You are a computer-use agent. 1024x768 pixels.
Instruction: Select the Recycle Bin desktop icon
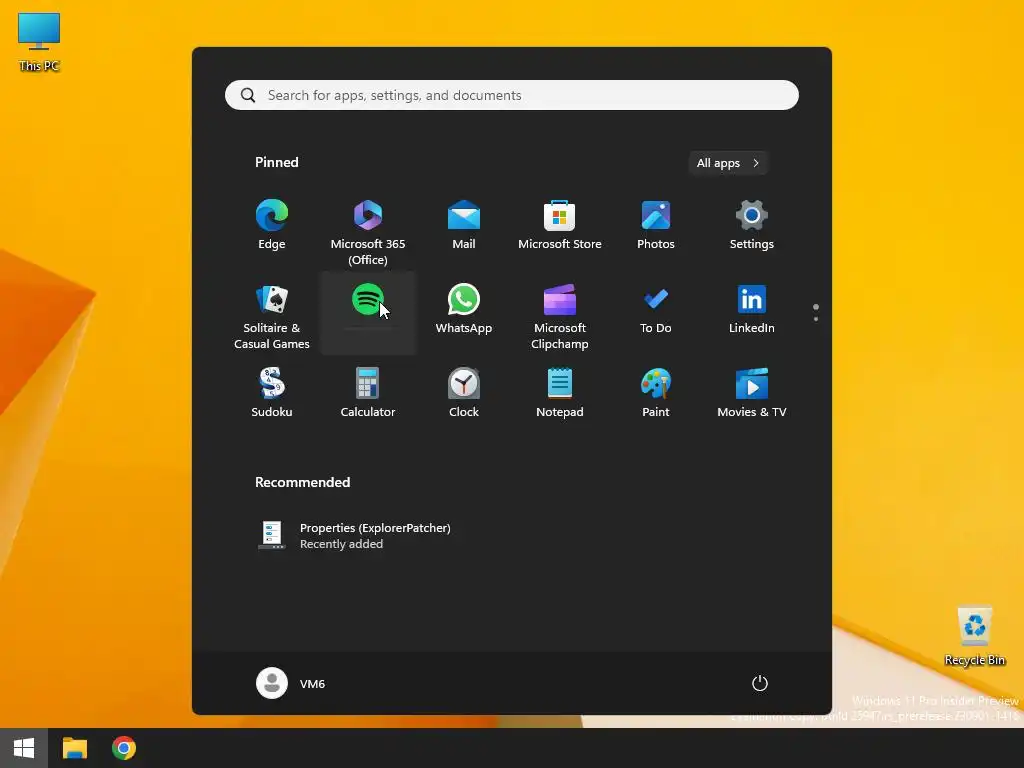click(974, 636)
